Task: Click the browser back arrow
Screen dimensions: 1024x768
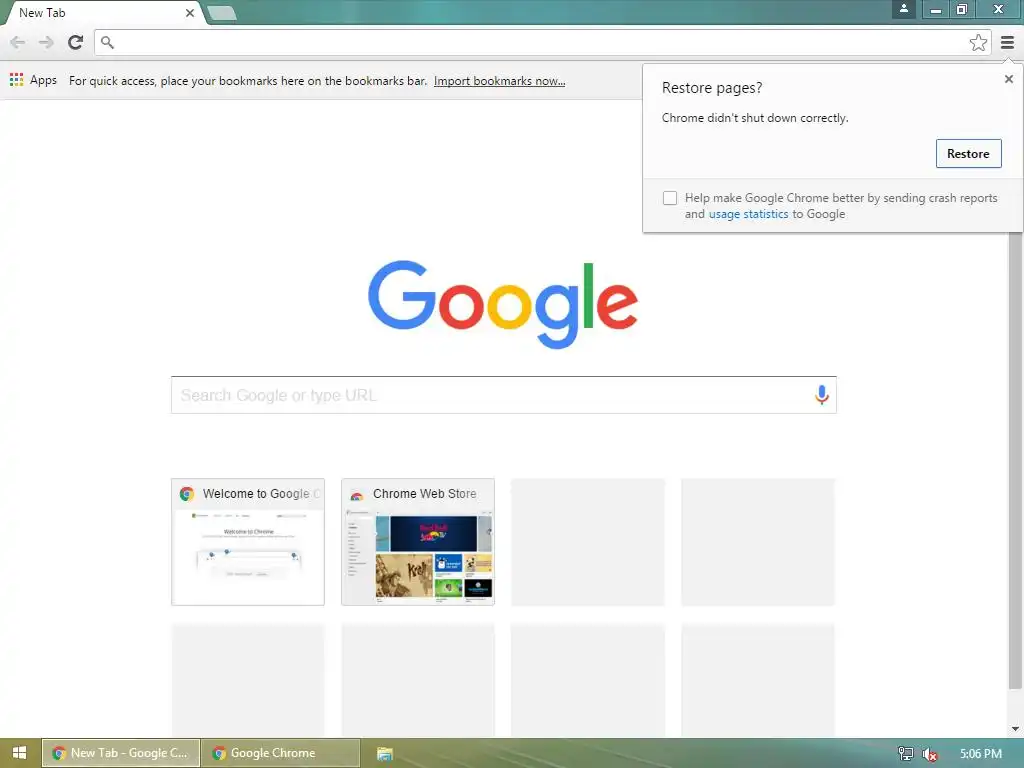Action: coord(18,42)
